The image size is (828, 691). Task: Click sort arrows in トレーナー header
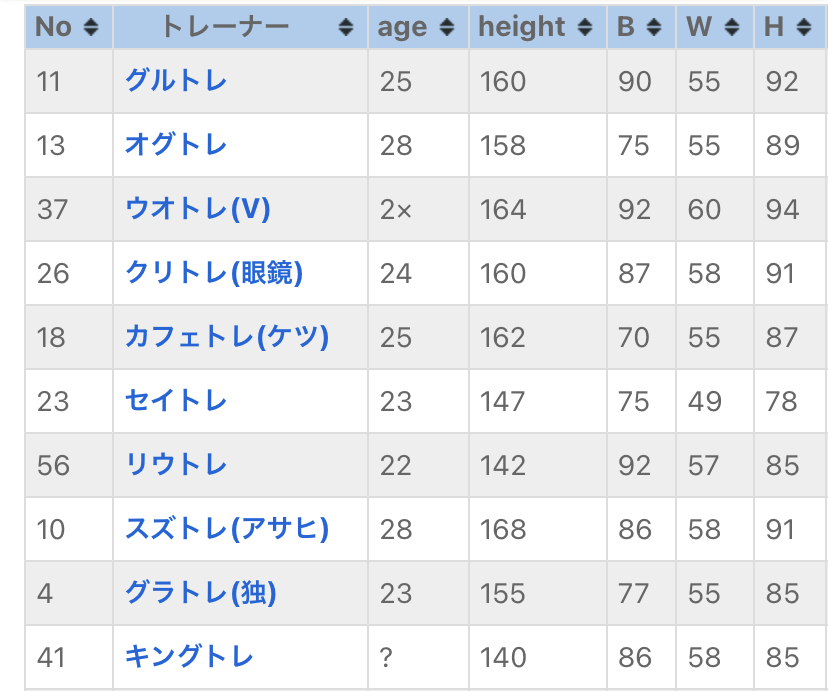[x=346, y=28]
